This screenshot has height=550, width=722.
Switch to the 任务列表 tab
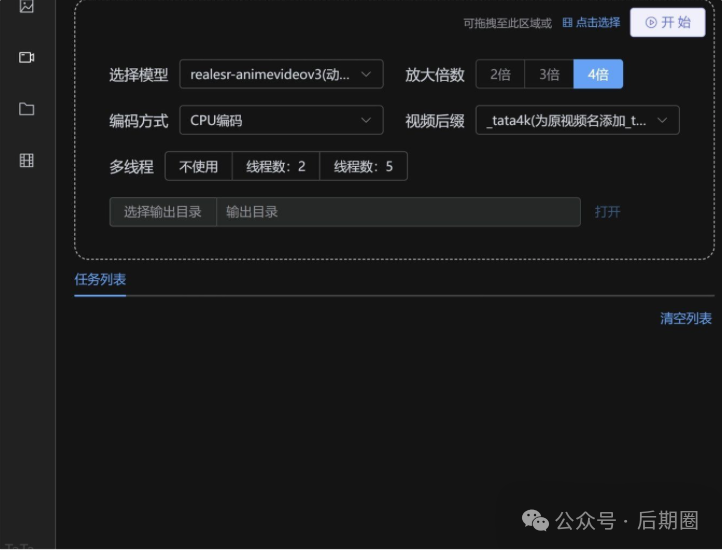100,280
